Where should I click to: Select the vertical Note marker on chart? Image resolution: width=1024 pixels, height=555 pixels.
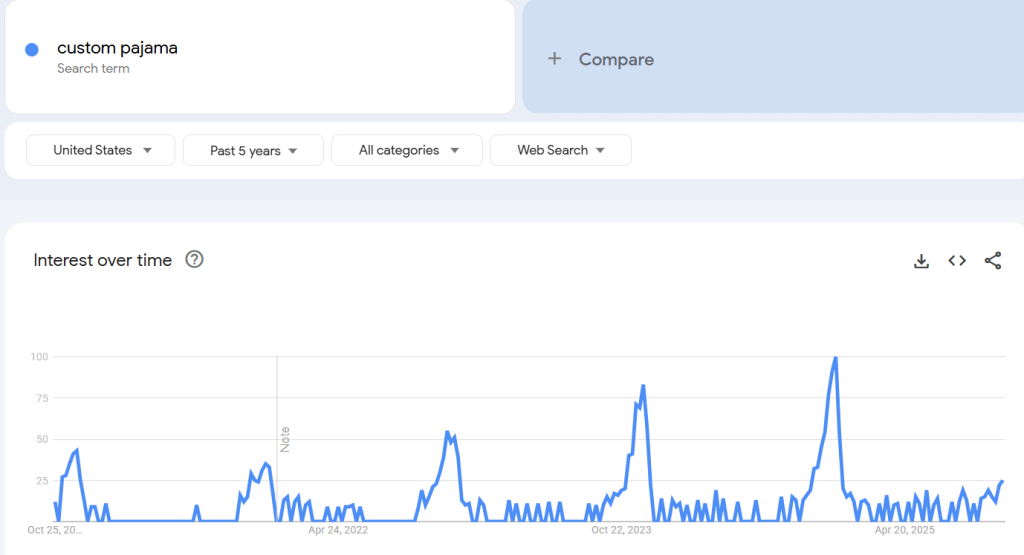284,439
